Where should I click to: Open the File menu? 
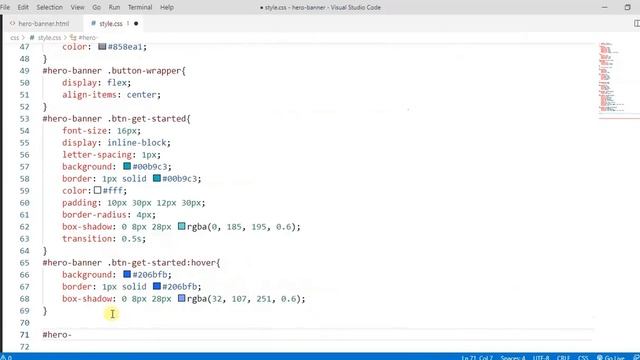tap(5, 7)
